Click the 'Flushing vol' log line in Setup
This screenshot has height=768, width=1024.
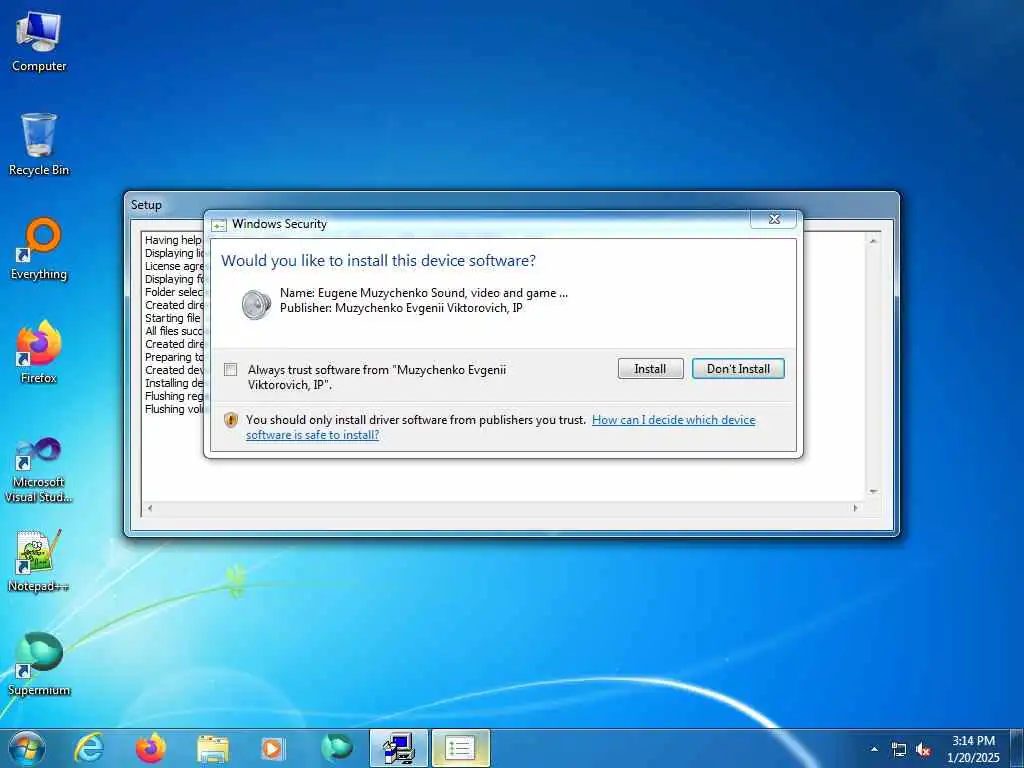pos(174,409)
